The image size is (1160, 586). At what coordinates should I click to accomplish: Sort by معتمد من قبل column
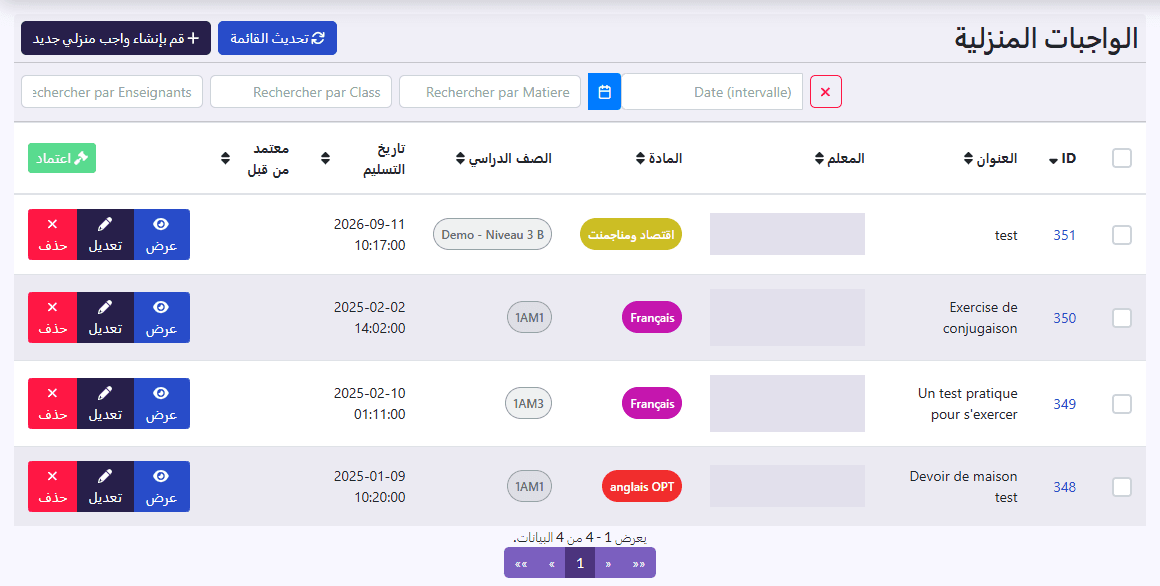point(255,158)
